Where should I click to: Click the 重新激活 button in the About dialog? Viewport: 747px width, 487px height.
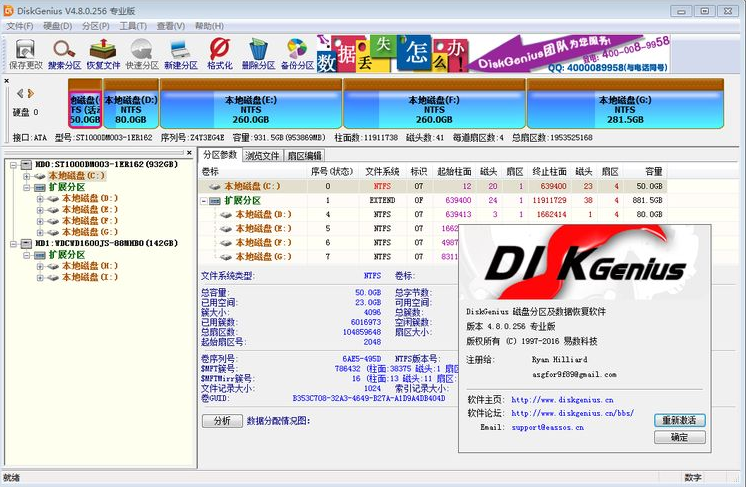coord(680,420)
